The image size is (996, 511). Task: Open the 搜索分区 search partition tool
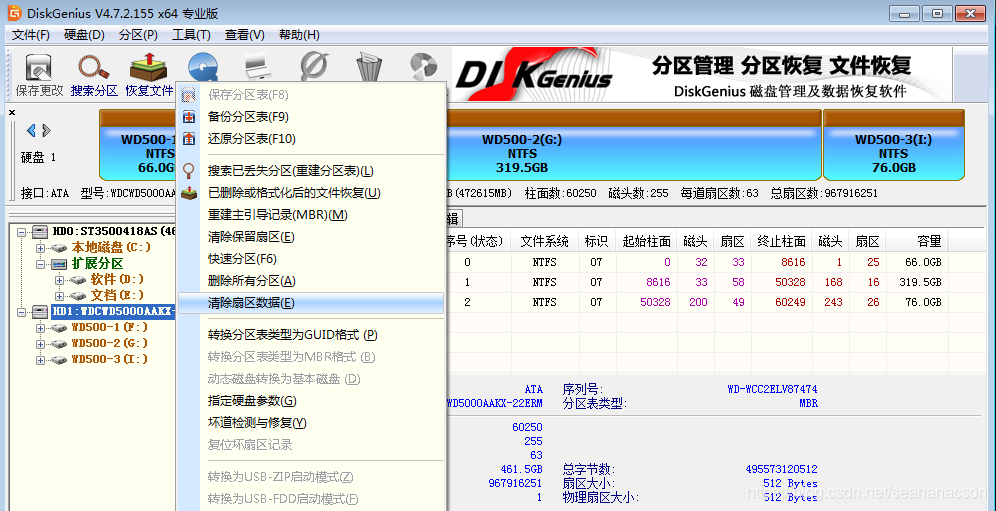coord(94,75)
